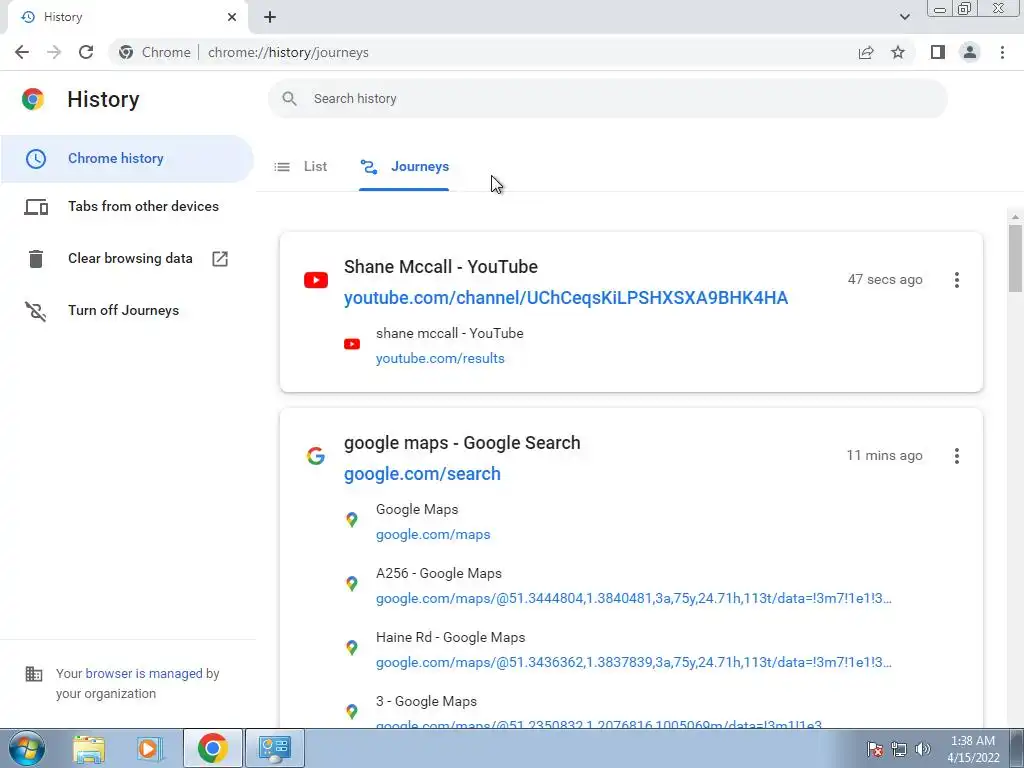Click Maps pin icon beside 3 - Google Maps

(352, 712)
